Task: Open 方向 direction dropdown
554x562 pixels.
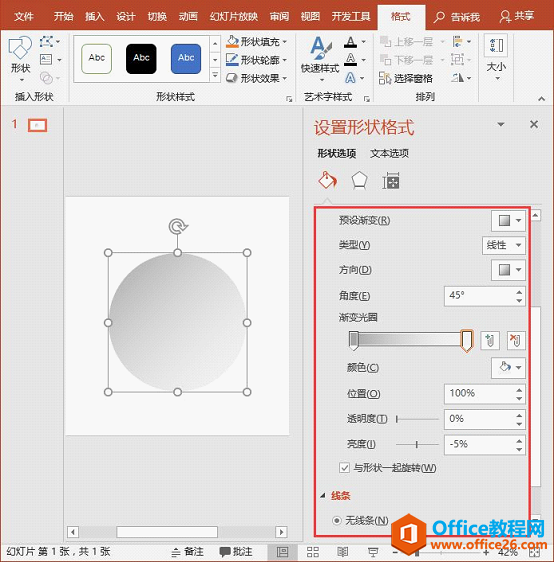Action: (x=508, y=270)
